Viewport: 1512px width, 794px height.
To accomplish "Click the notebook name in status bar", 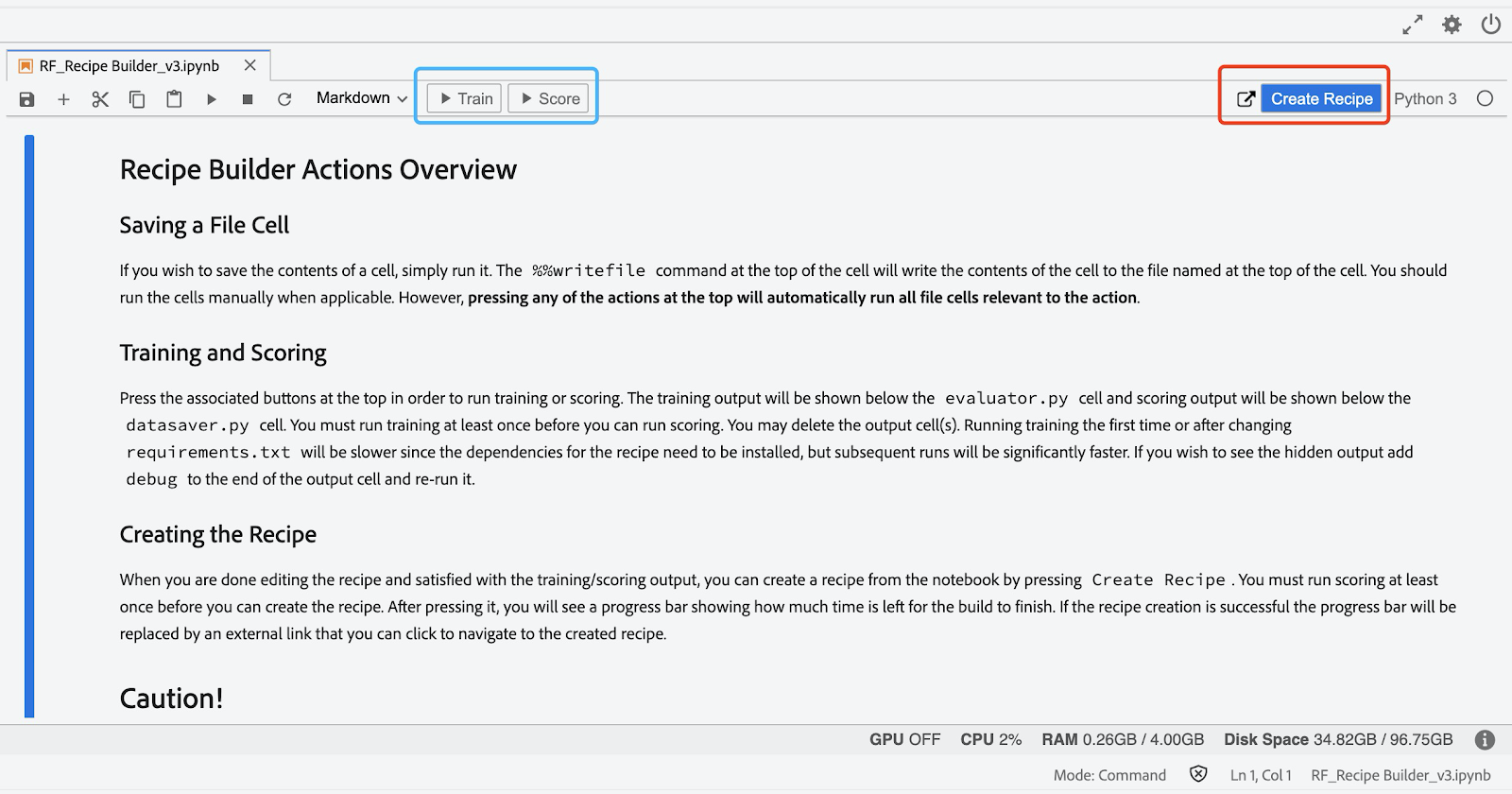I will (x=1400, y=775).
